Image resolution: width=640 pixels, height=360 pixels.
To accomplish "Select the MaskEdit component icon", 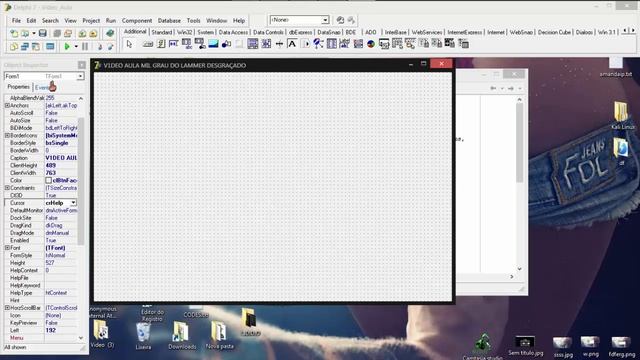I will coord(174,44).
